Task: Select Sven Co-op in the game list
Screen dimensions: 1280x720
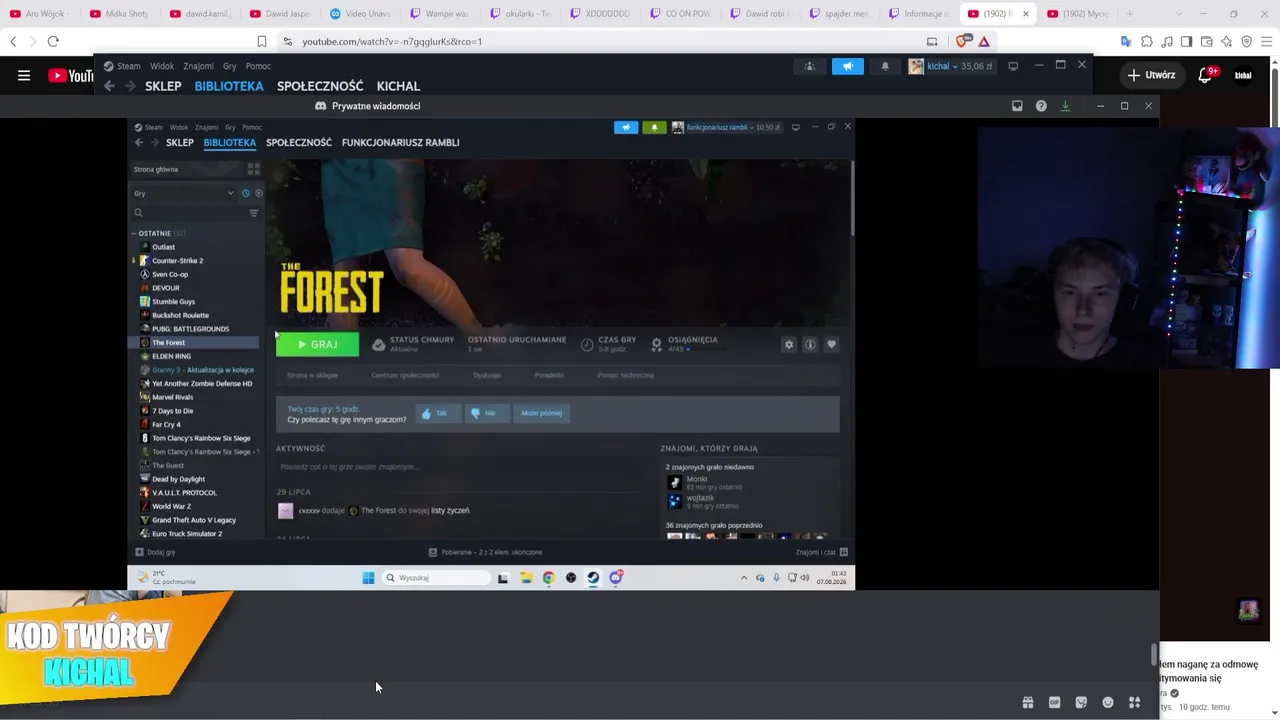Action: [169, 274]
